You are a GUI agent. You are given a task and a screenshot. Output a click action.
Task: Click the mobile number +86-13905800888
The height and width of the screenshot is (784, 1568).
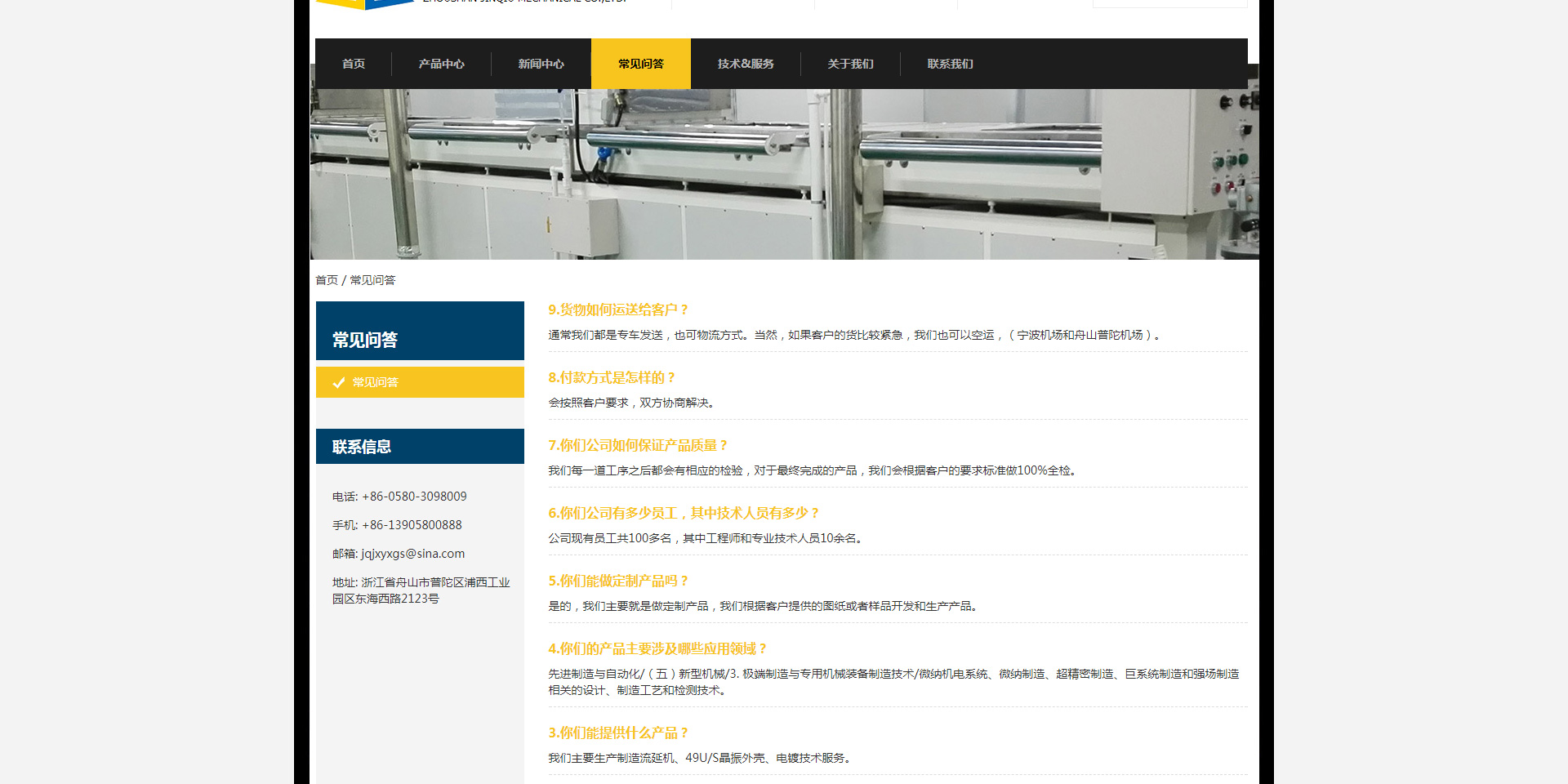[412, 525]
